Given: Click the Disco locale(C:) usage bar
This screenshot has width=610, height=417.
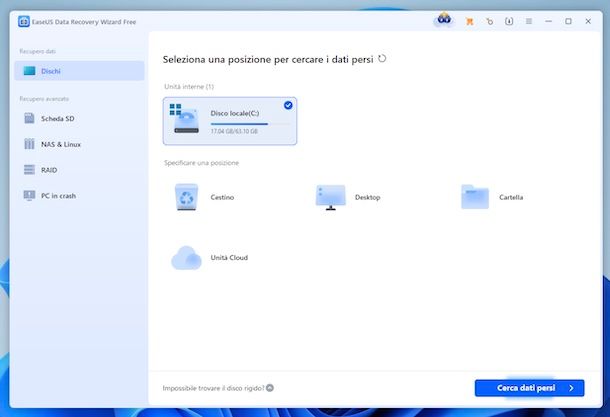Looking at the screenshot, I should (250, 124).
